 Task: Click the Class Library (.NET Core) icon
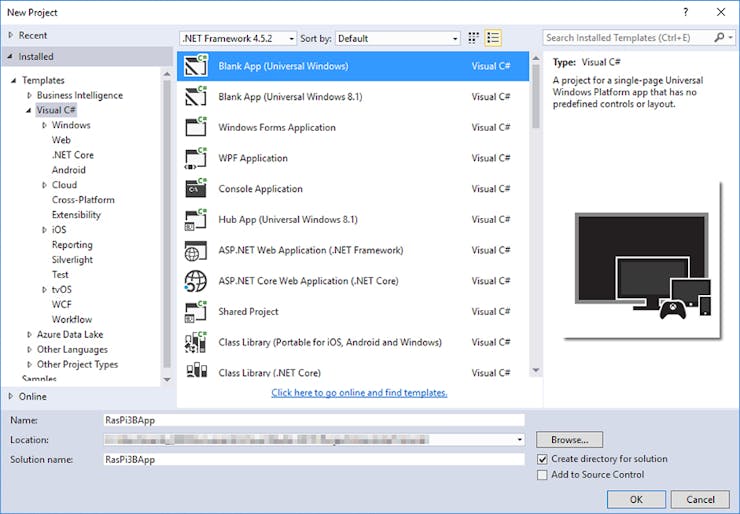pos(195,370)
